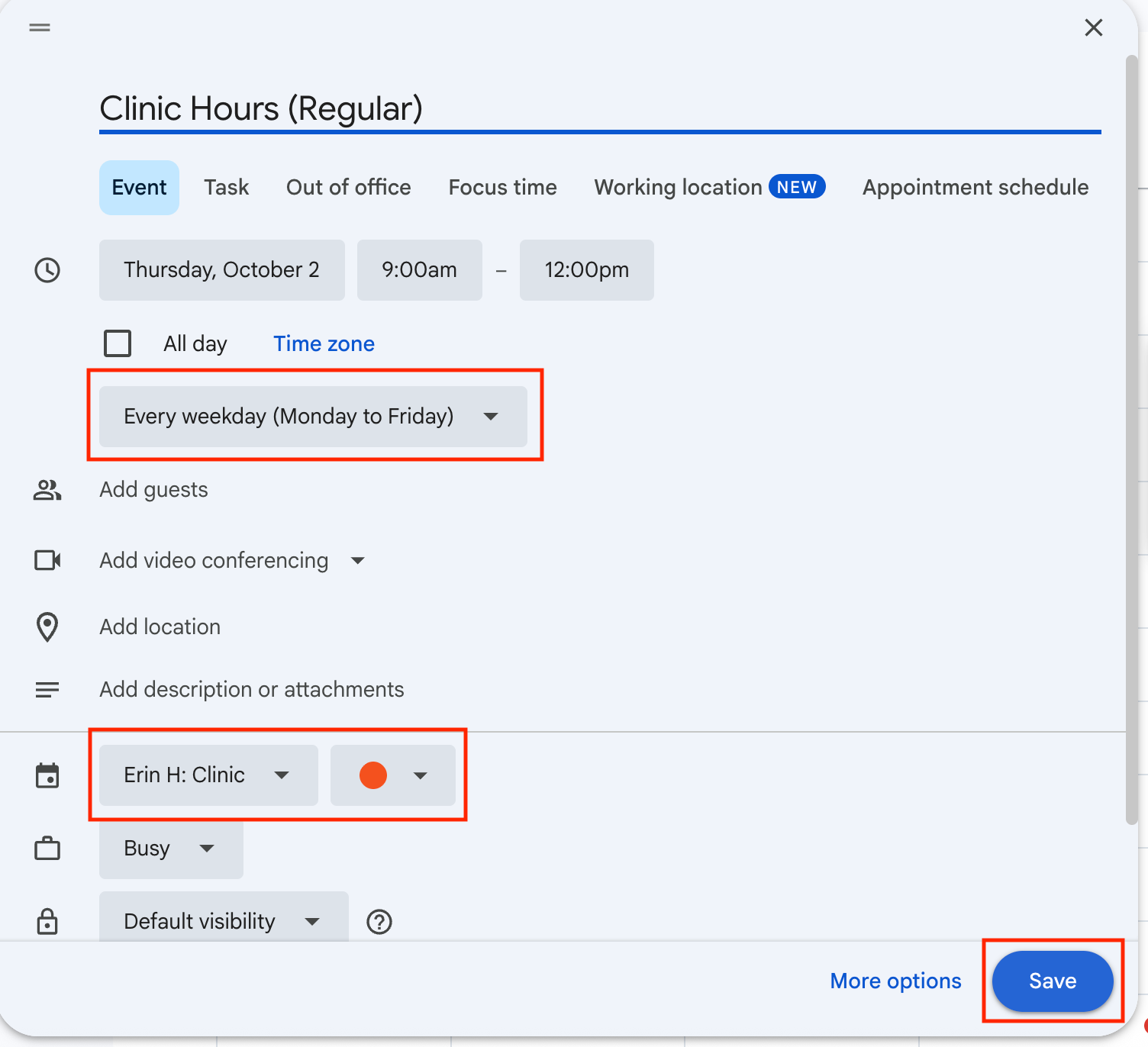Open the orange event color picker
The image size is (1148, 1047).
[x=392, y=775]
